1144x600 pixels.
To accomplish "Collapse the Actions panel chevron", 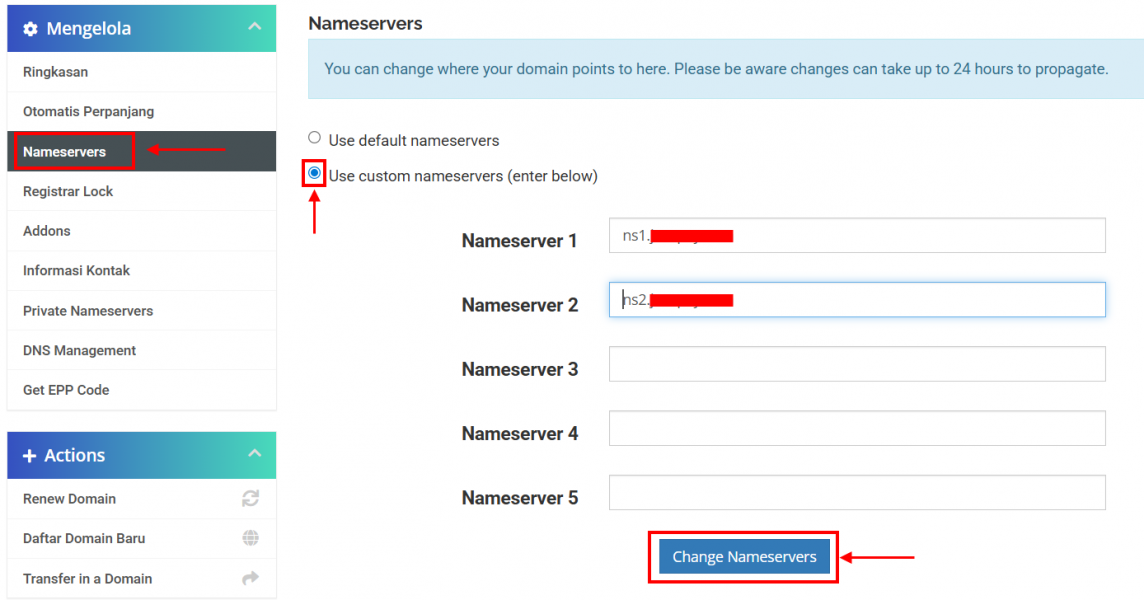I will (x=255, y=453).
